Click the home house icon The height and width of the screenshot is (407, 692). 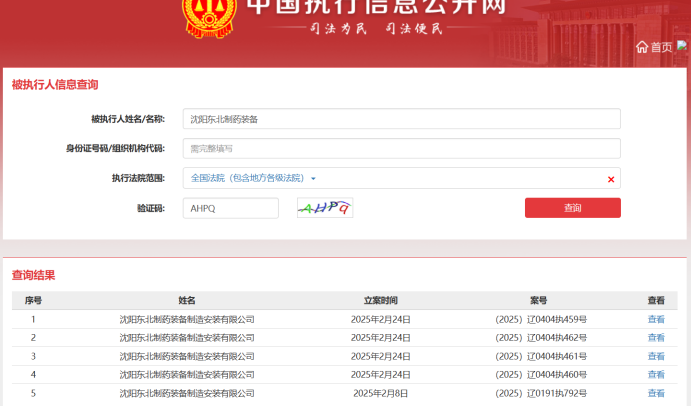(x=642, y=47)
